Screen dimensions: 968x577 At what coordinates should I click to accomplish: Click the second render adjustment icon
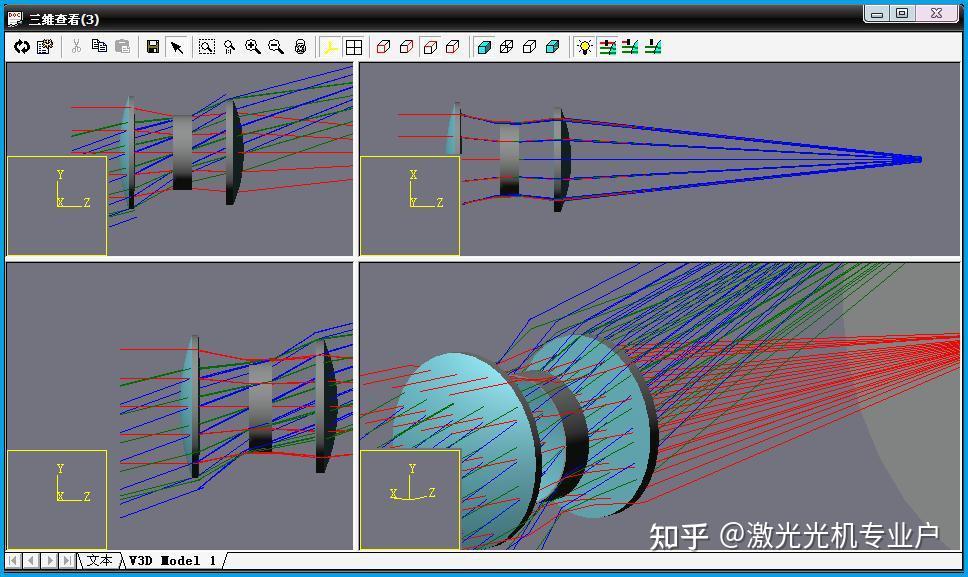pyautogui.click(x=630, y=46)
